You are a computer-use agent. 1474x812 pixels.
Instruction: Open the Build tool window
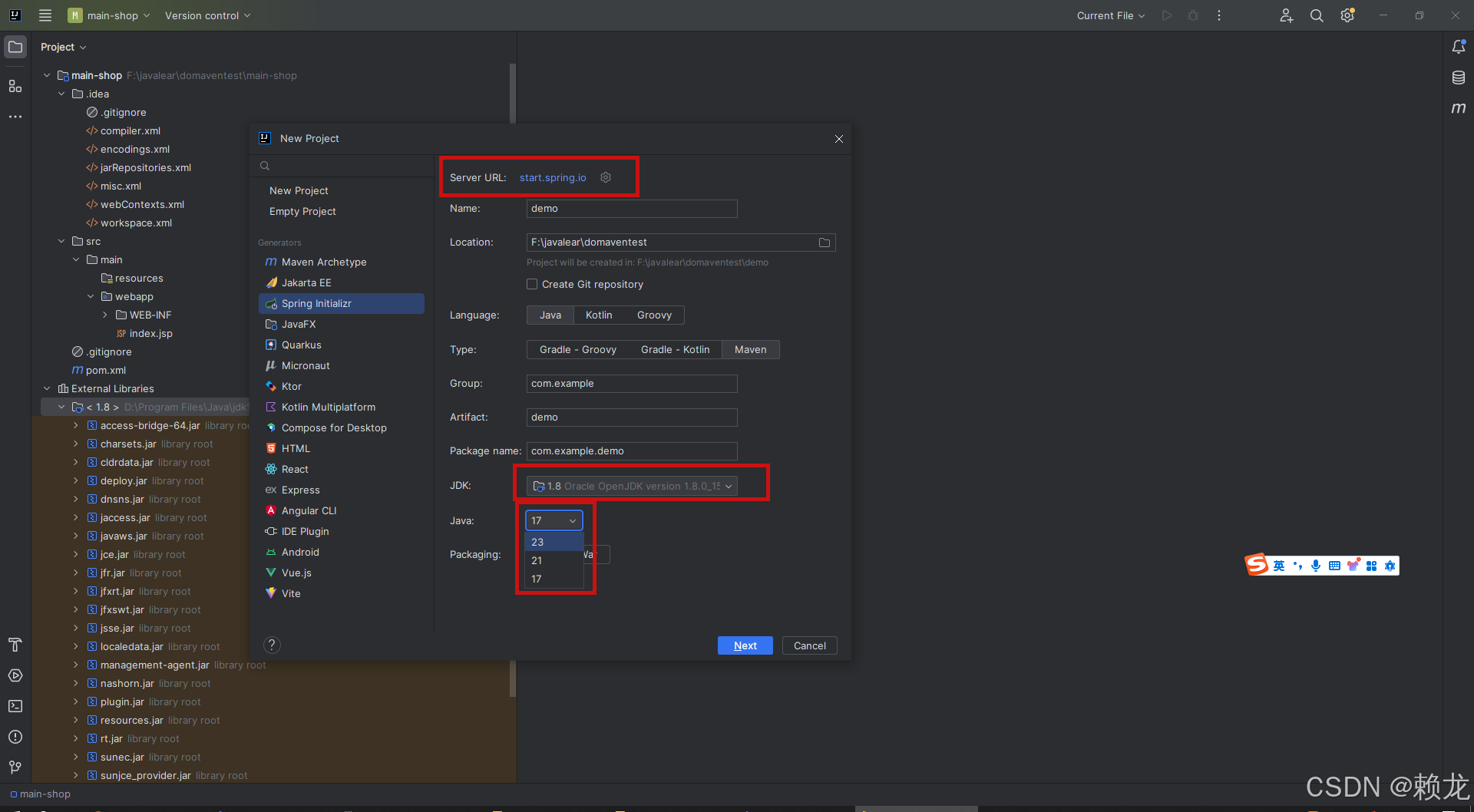click(15, 645)
